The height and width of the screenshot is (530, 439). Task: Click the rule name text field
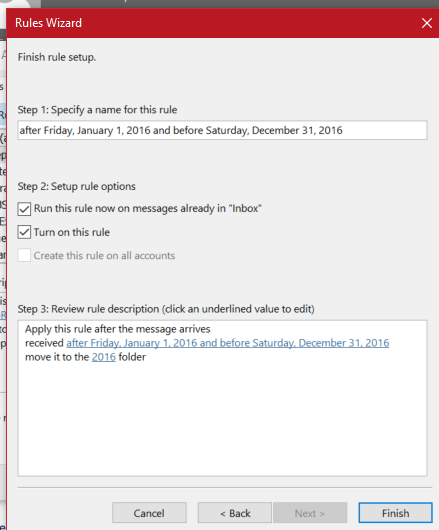222,130
